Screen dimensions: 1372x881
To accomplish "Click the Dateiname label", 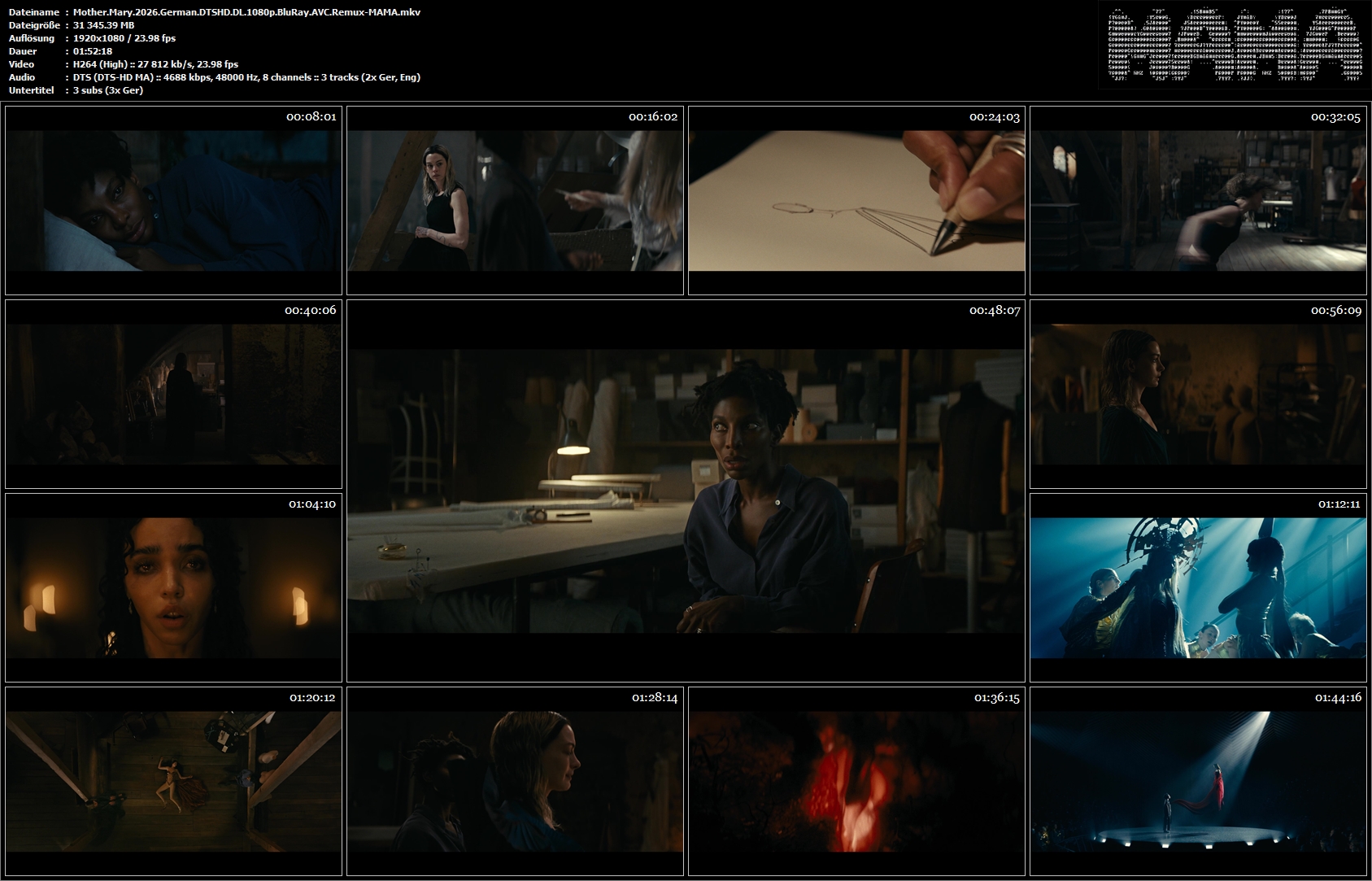I will tap(33, 12).
